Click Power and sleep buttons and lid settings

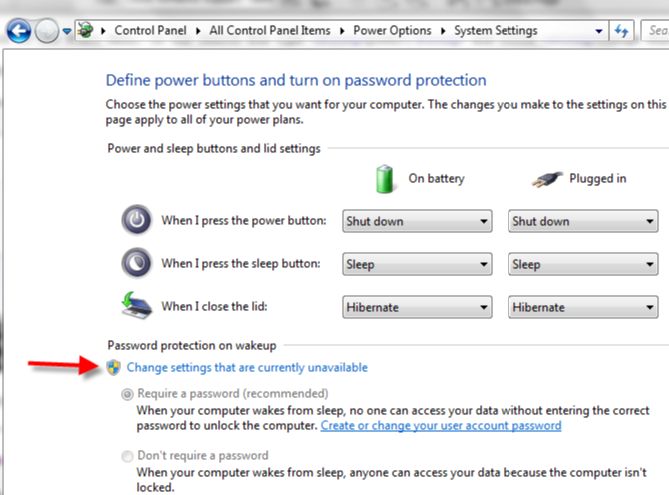[x=214, y=148]
